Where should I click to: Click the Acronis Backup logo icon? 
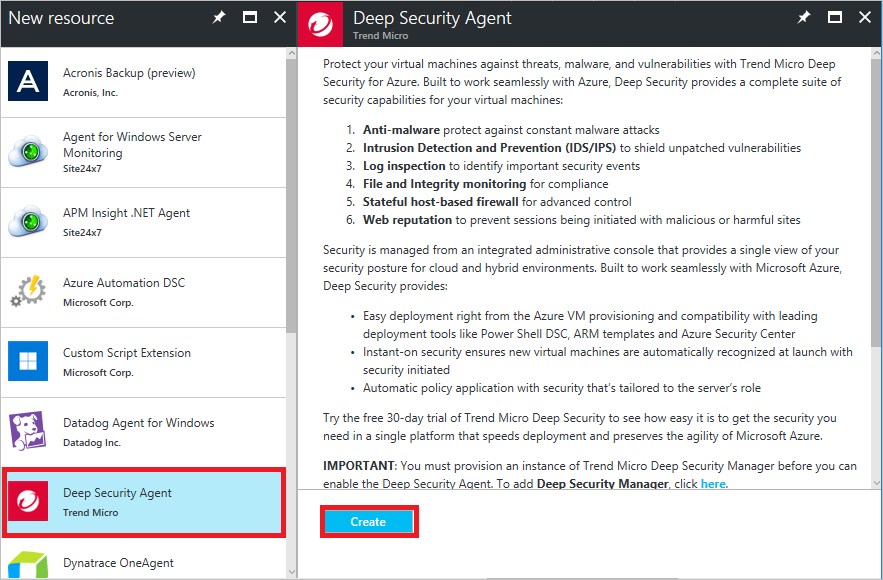[28, 81]
